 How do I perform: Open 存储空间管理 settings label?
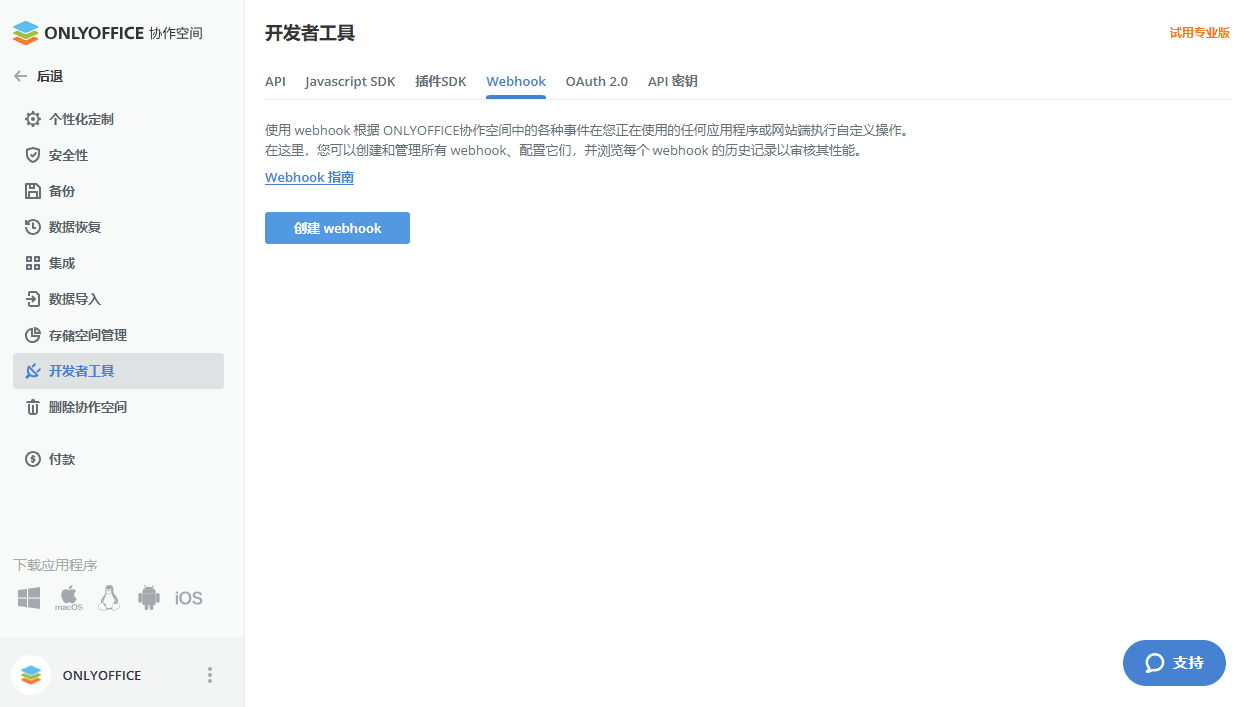pos(88,335)
